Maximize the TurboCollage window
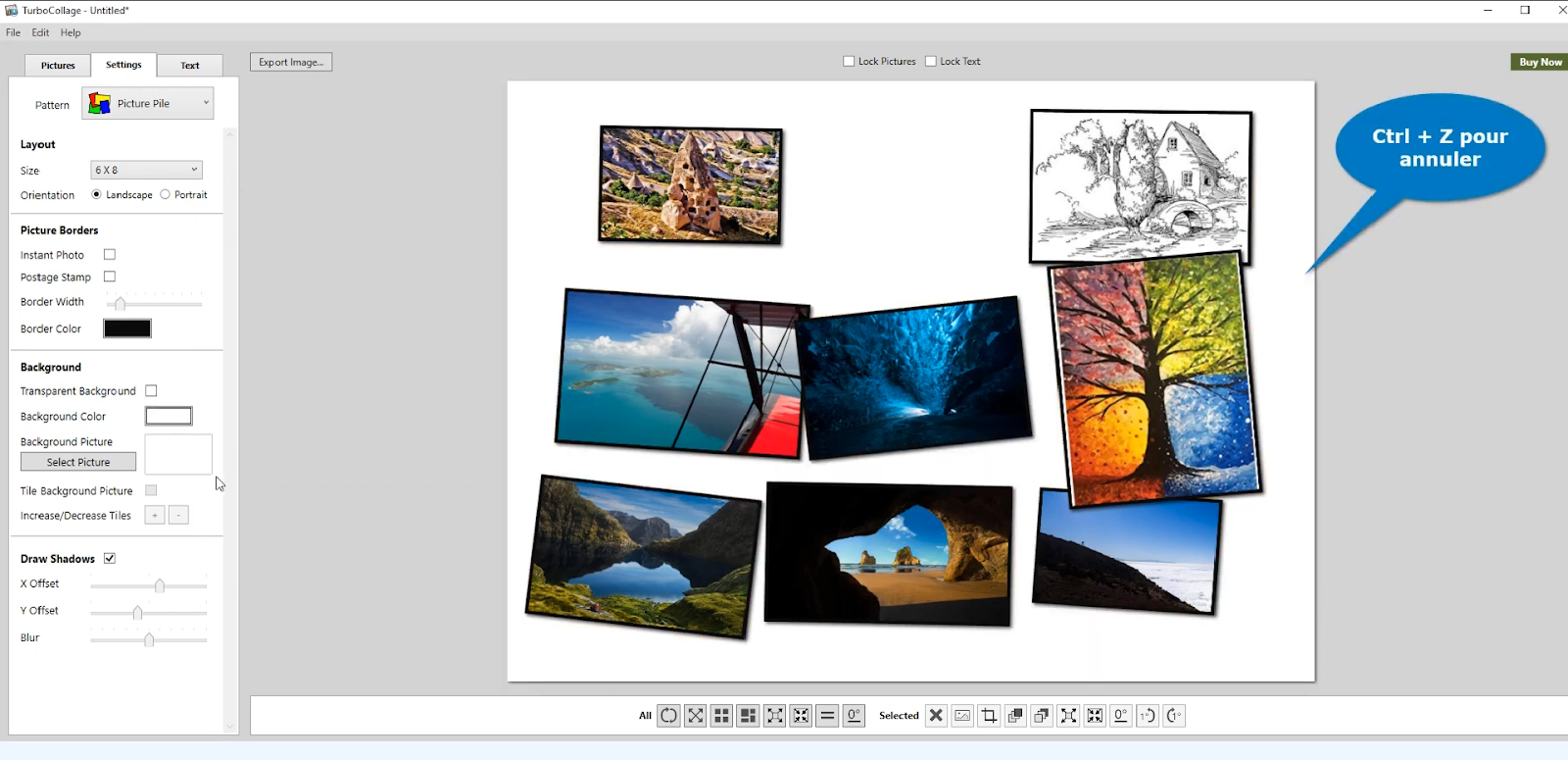The width and height of the screenshot is (1568, 760). (1525, 10)
